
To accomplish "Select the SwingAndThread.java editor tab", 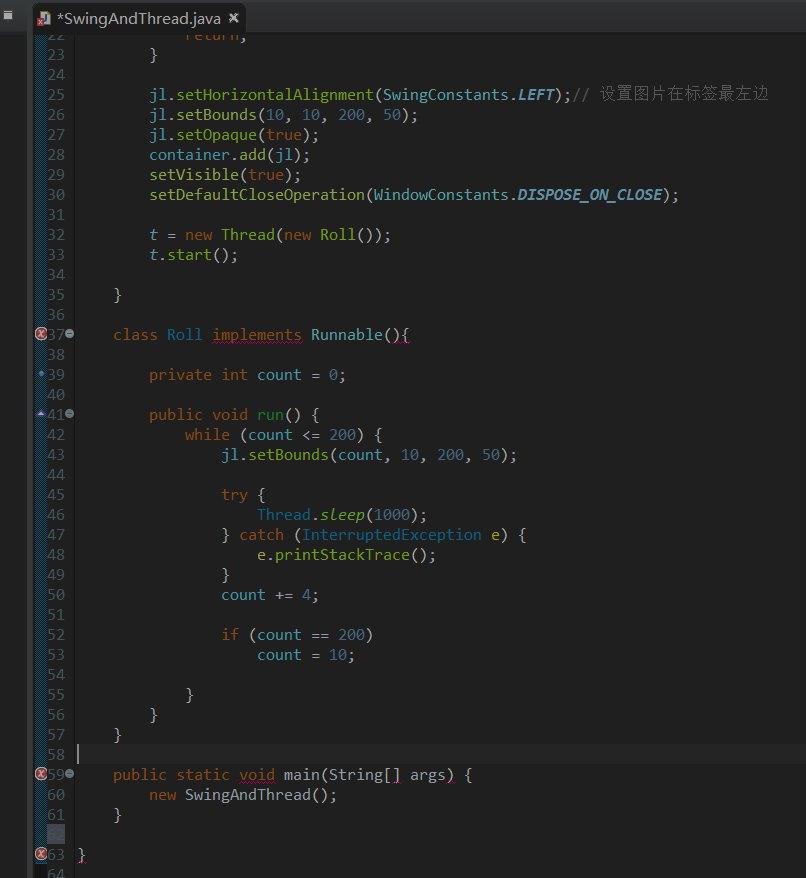I will [139, 18].
